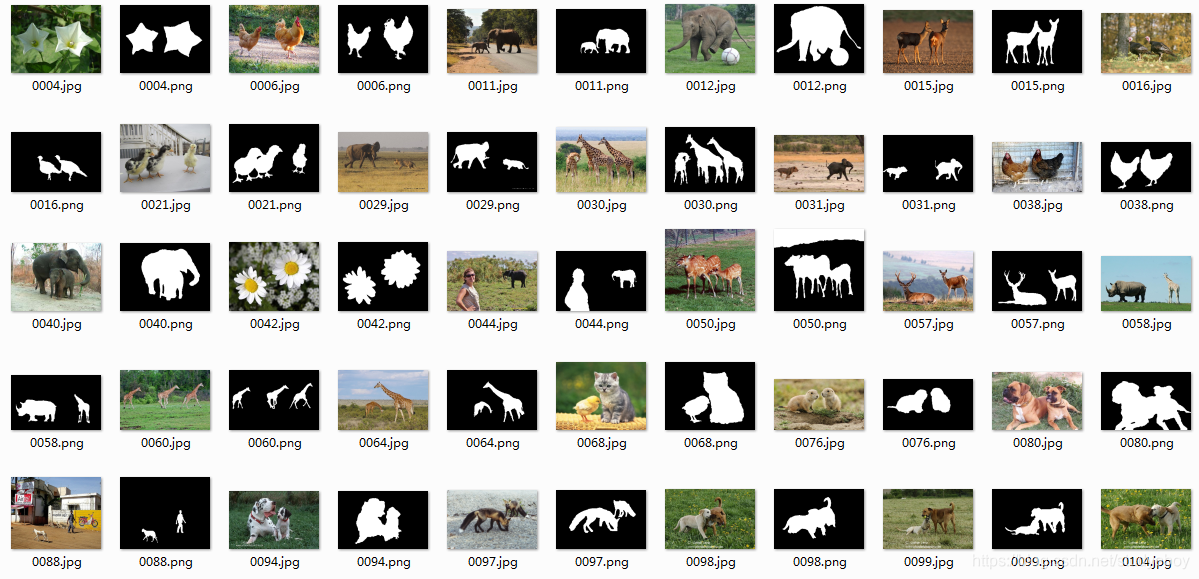Screen dimensions: 1199x579
Task: Select the 0004.jpg flower thumbnail
Action: pos(56,39)
